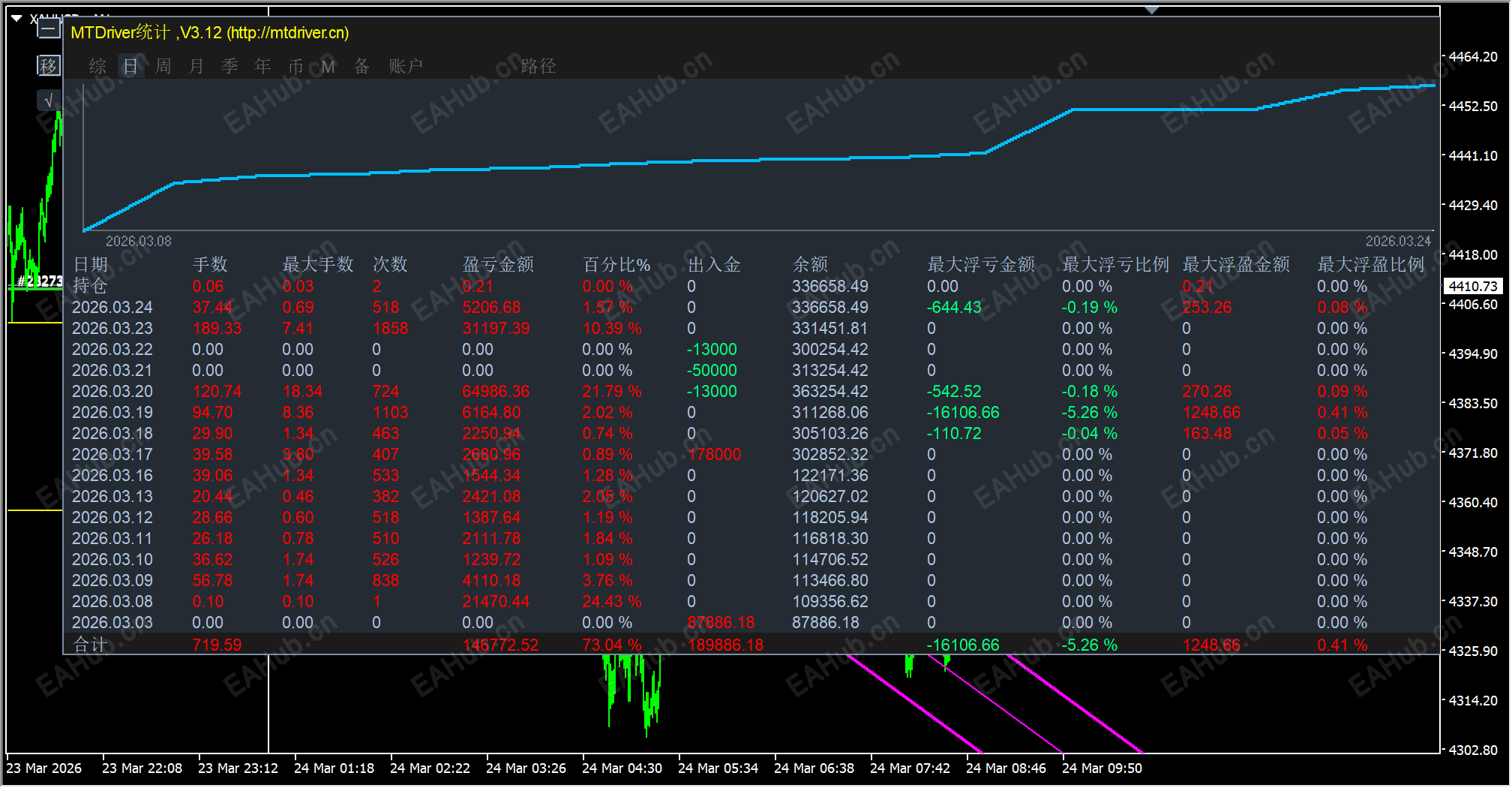Open the 币 symbol tab
Image resolution: width=1512 pixels, height=788 pixels.
295,66
